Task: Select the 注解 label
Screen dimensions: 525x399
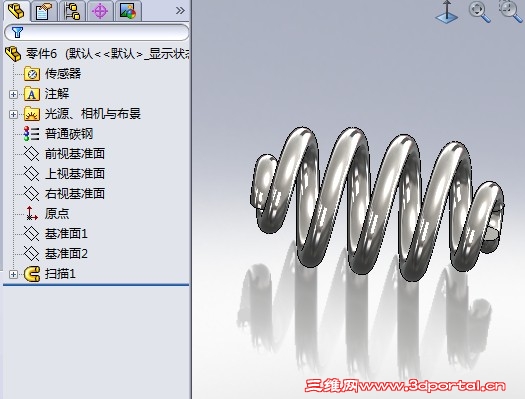Action: pos(57,94)
